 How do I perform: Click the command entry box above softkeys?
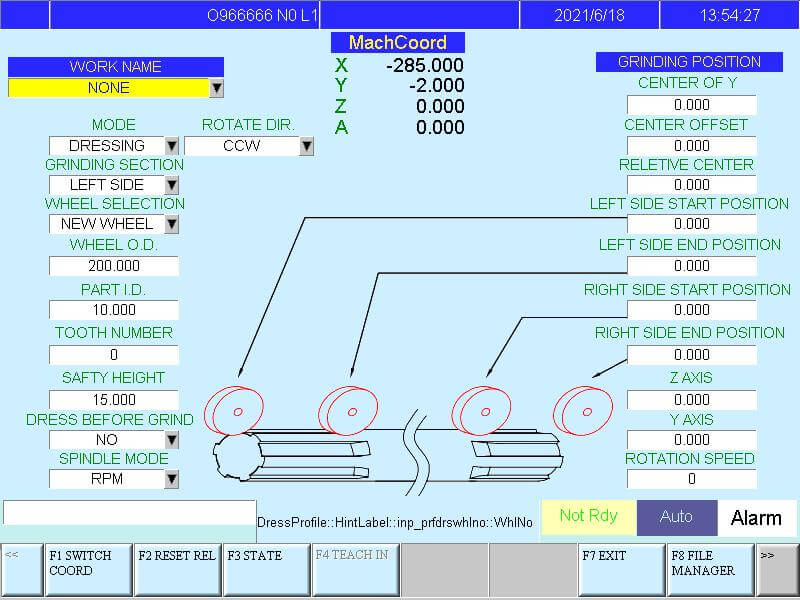[129, 513]
